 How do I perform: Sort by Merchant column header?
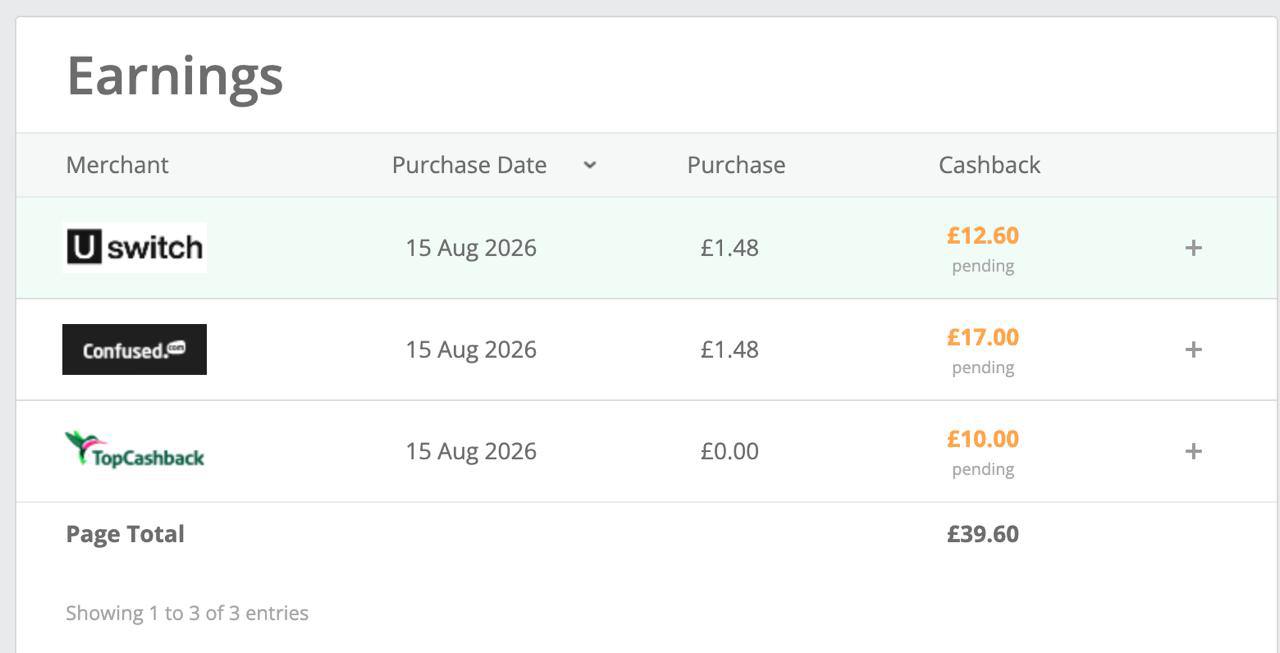117,165
